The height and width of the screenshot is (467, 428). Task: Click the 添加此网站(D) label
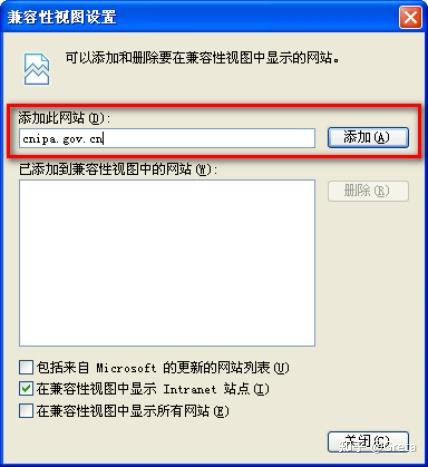pos(64,118)
